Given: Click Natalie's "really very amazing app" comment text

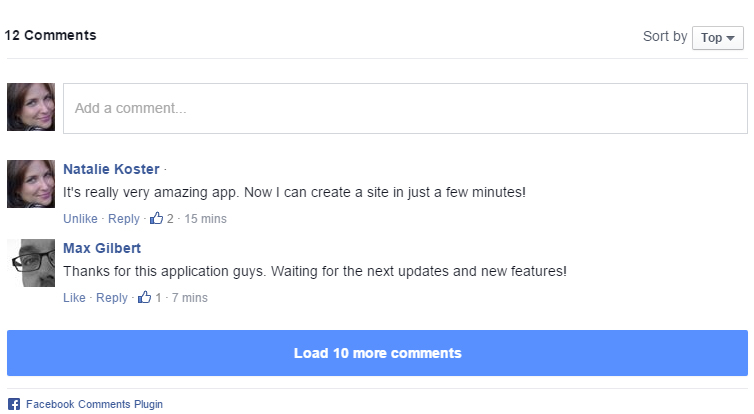Looking at the screenshot, I should pos(294,192).
